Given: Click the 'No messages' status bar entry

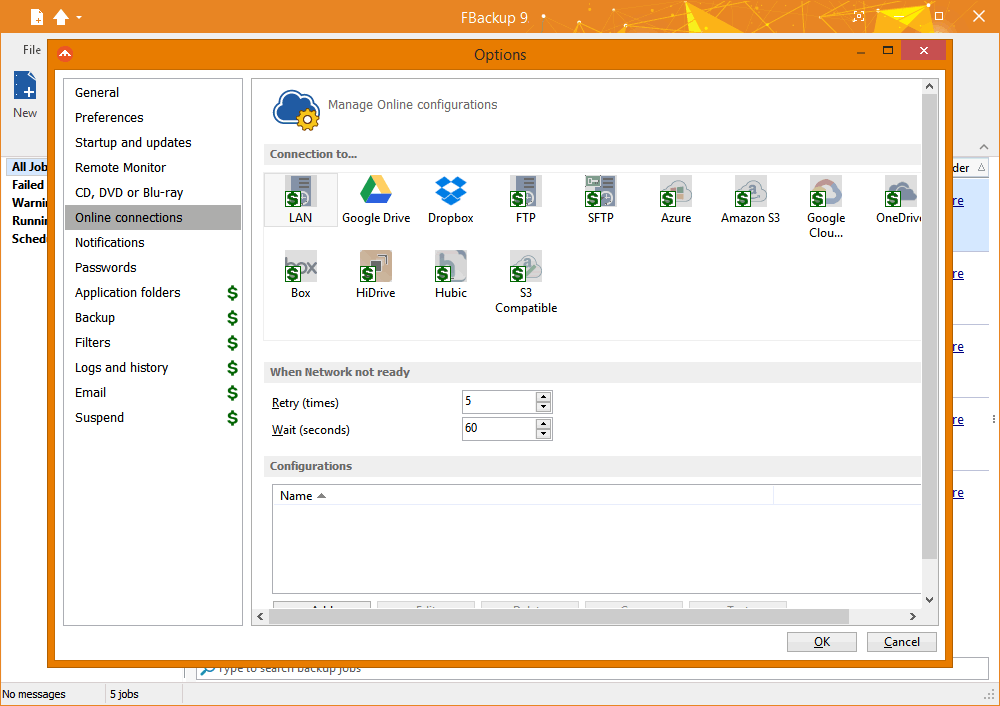Looking at the screenshot, I should point(34,694).
